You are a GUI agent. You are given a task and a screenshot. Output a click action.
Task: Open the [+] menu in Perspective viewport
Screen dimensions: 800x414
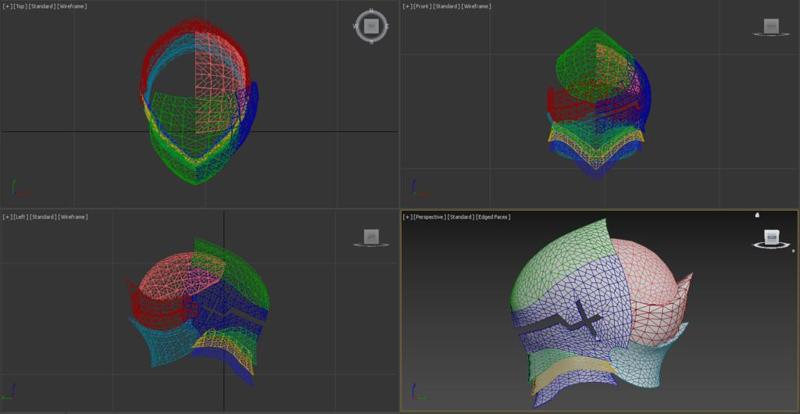point(407,217)
